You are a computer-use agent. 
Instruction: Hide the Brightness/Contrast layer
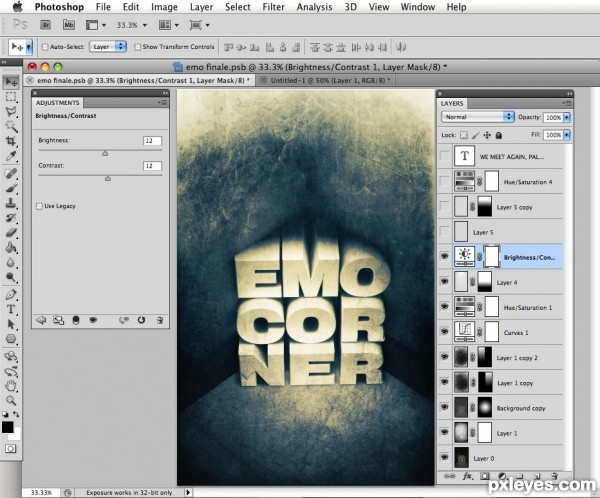(x=444, y=256)
